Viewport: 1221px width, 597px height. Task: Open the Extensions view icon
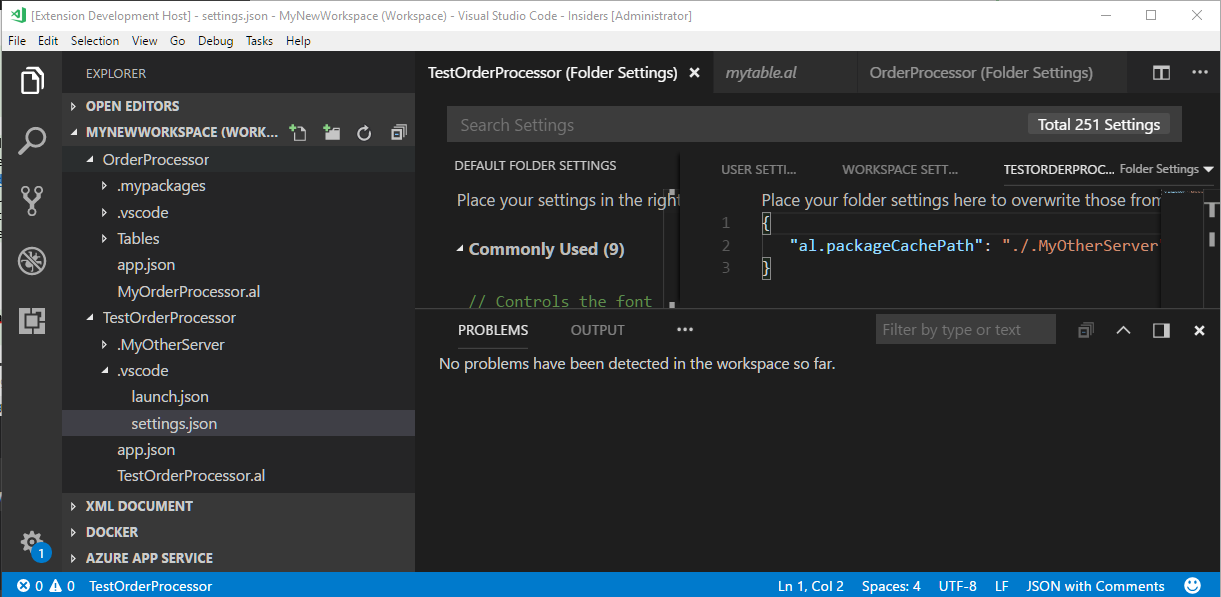click(x=32, y=321)
